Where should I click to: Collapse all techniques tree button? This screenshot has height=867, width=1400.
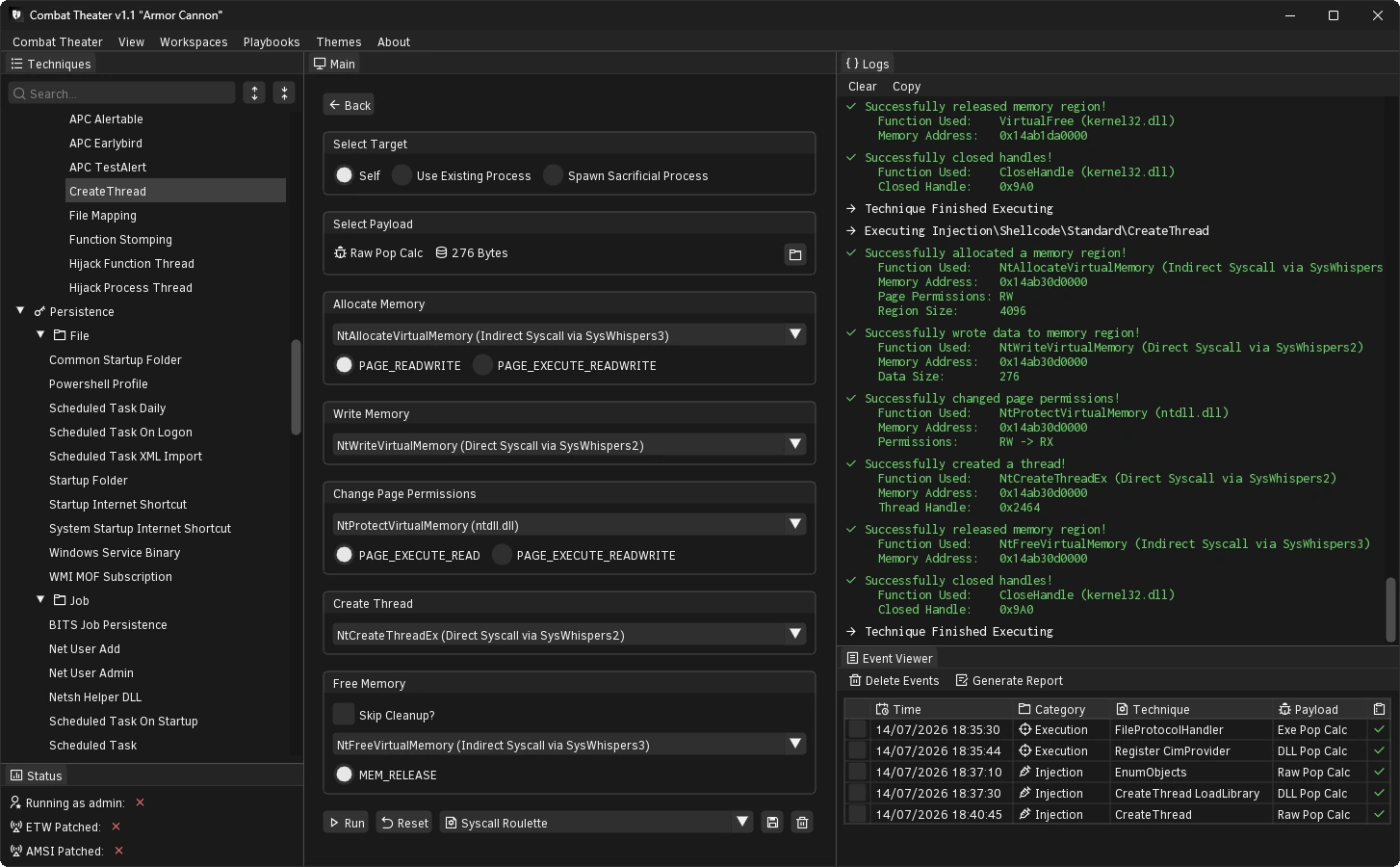[284, 93]
